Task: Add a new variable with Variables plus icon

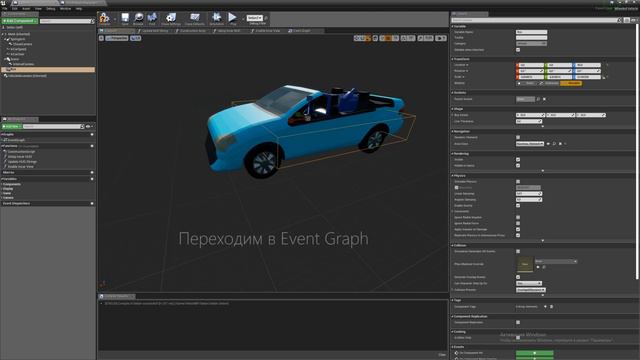Action: click(92, 179)
